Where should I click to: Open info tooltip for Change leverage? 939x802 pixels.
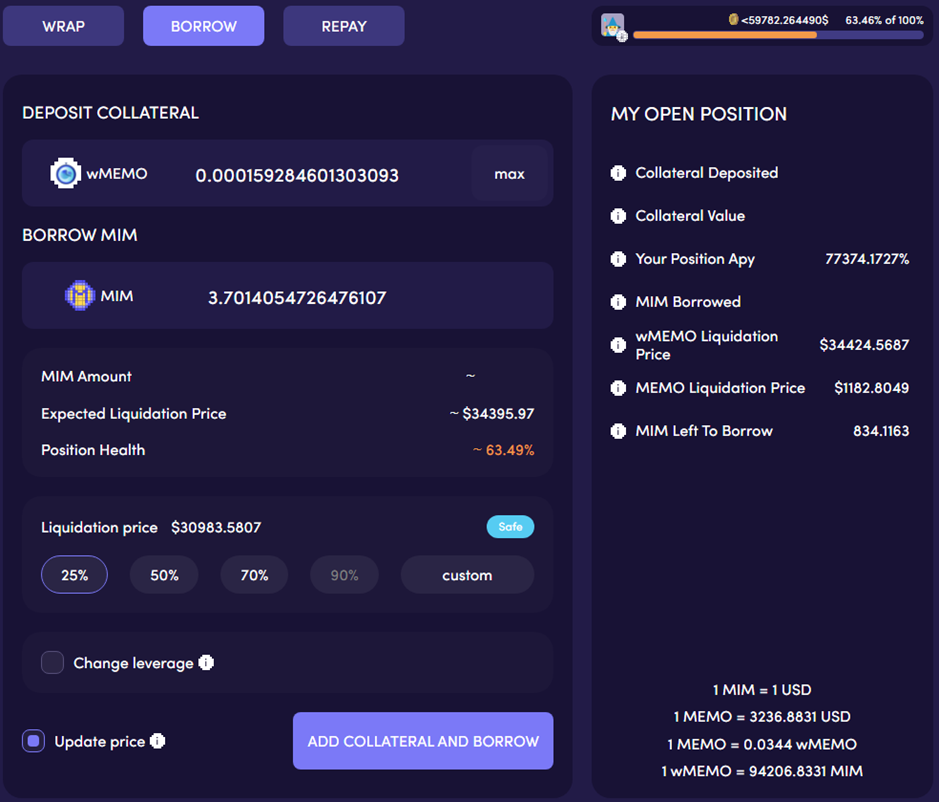206,662
